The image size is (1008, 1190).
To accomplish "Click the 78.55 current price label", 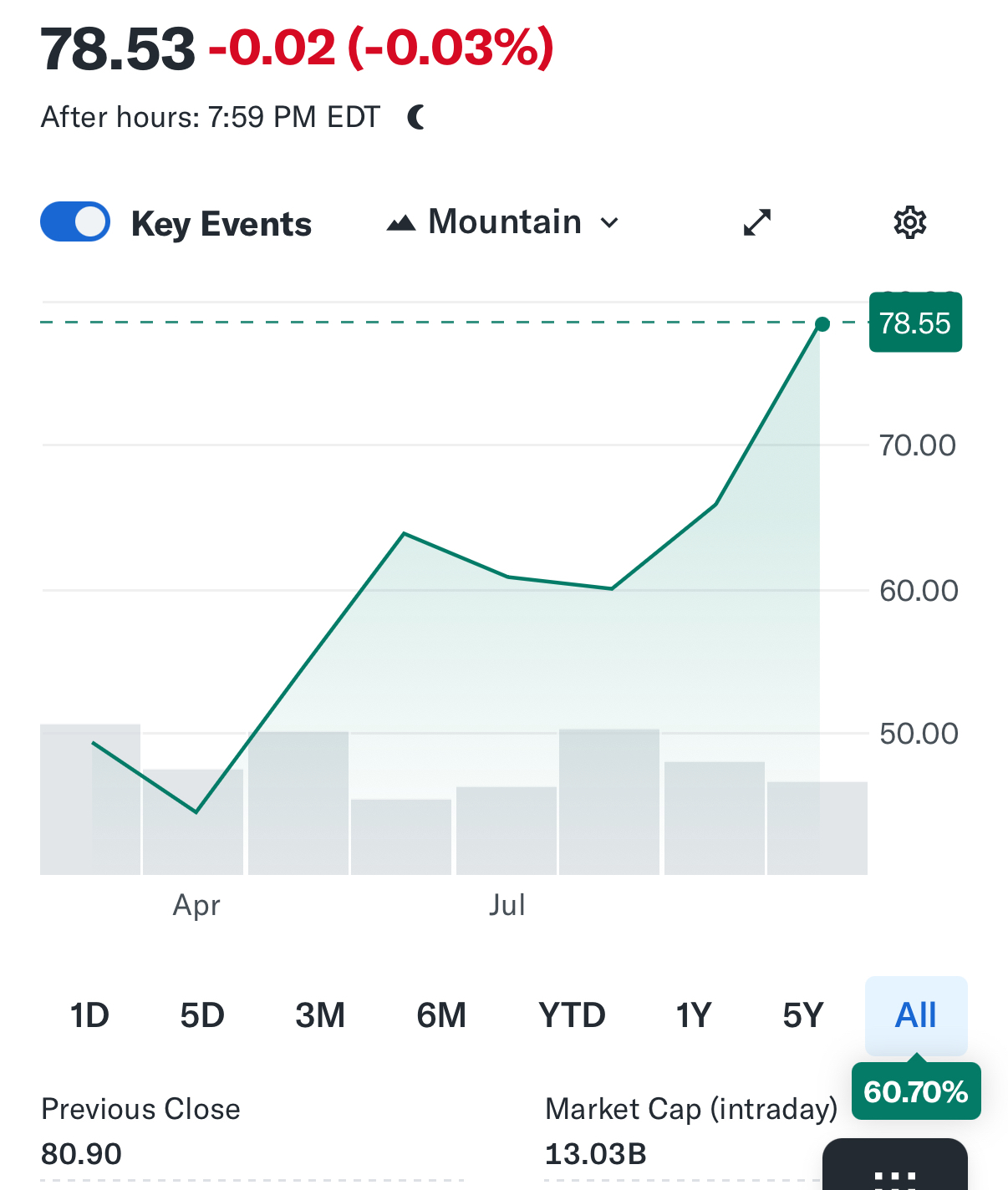I will [x=915, y=323].
